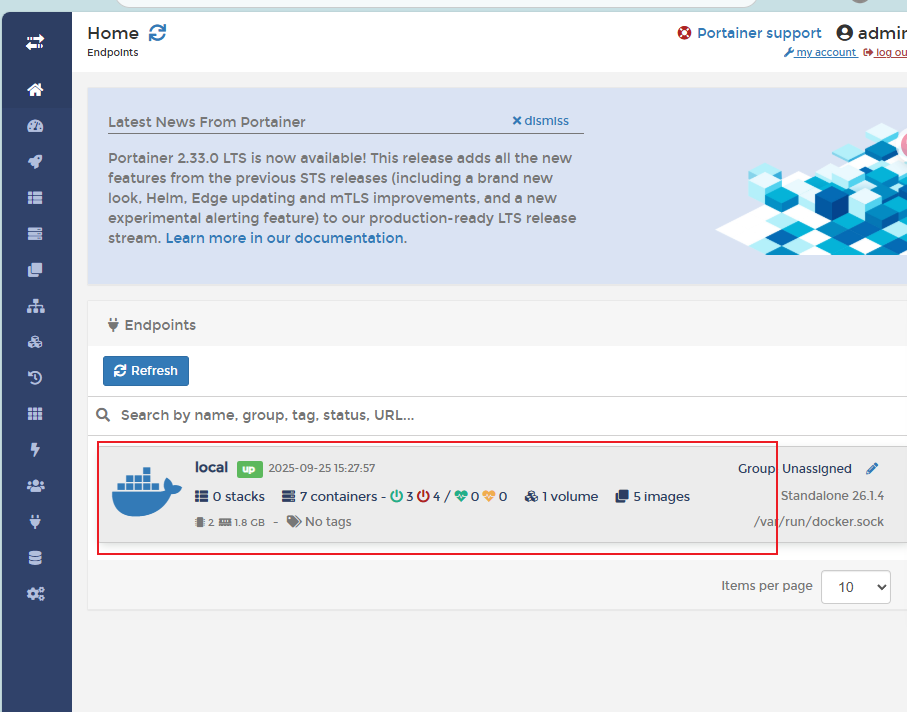Open Stacks list icon in sidebar

point(35,198)
